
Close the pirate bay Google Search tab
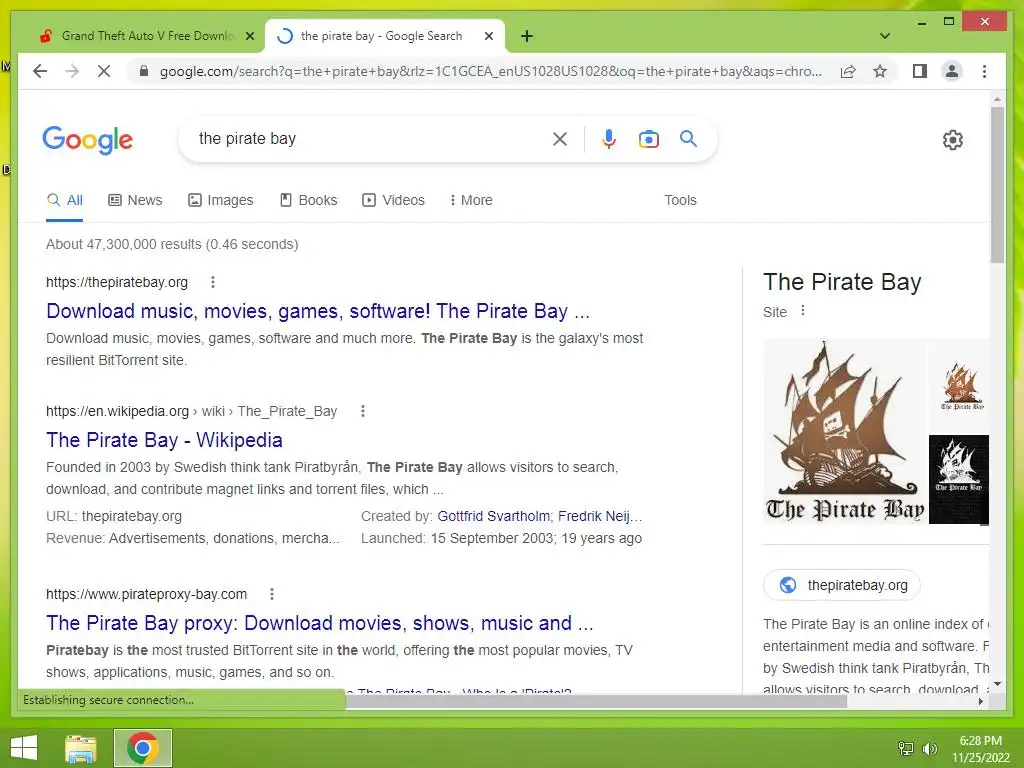click(488, 36)
